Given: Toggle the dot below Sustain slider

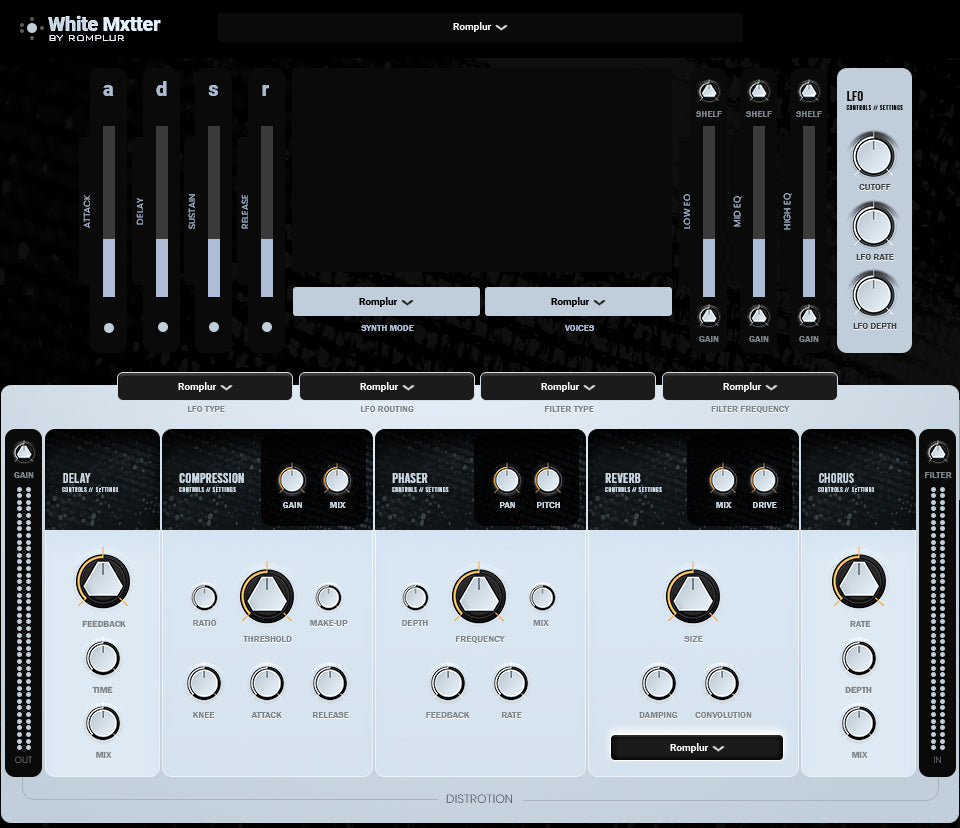Looking at the screenshot, I should 214,327.
